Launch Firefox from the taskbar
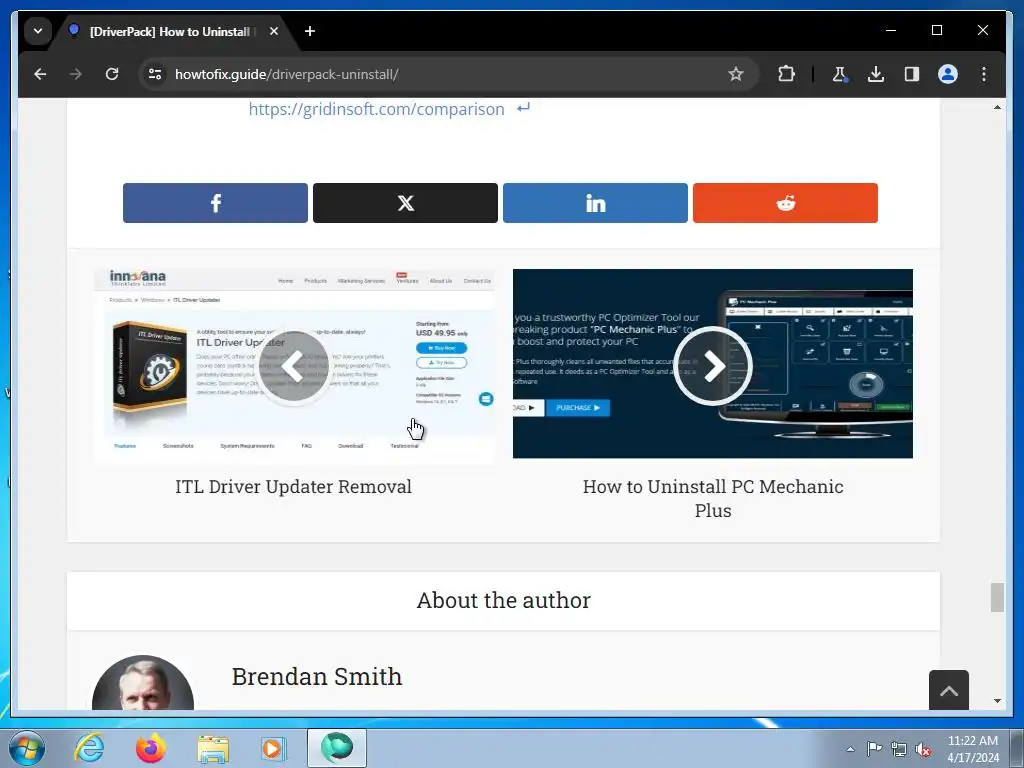The image size is (1024, 768). click(x=151, y=748)
